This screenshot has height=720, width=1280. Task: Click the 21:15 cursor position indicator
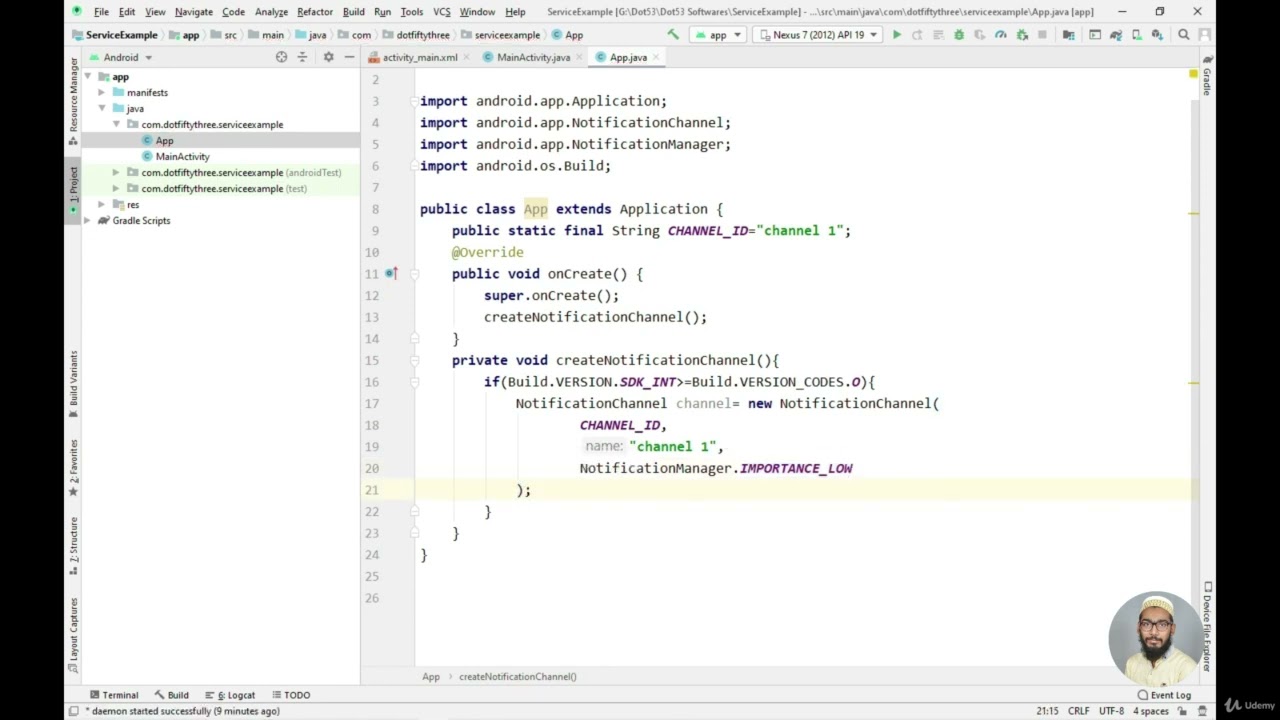click(1047, 711)
